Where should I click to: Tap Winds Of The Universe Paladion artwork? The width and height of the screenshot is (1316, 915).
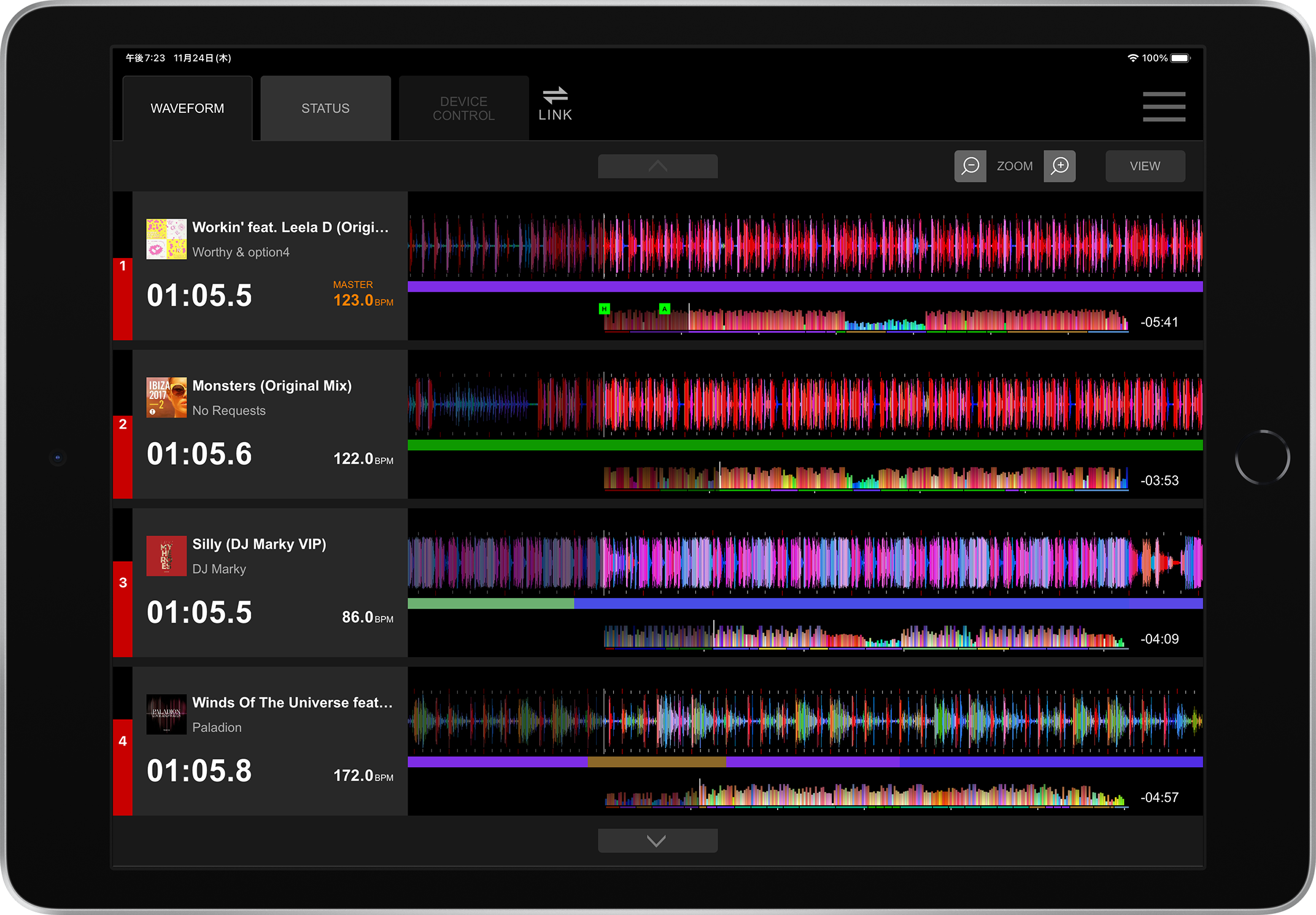[166, 714]
